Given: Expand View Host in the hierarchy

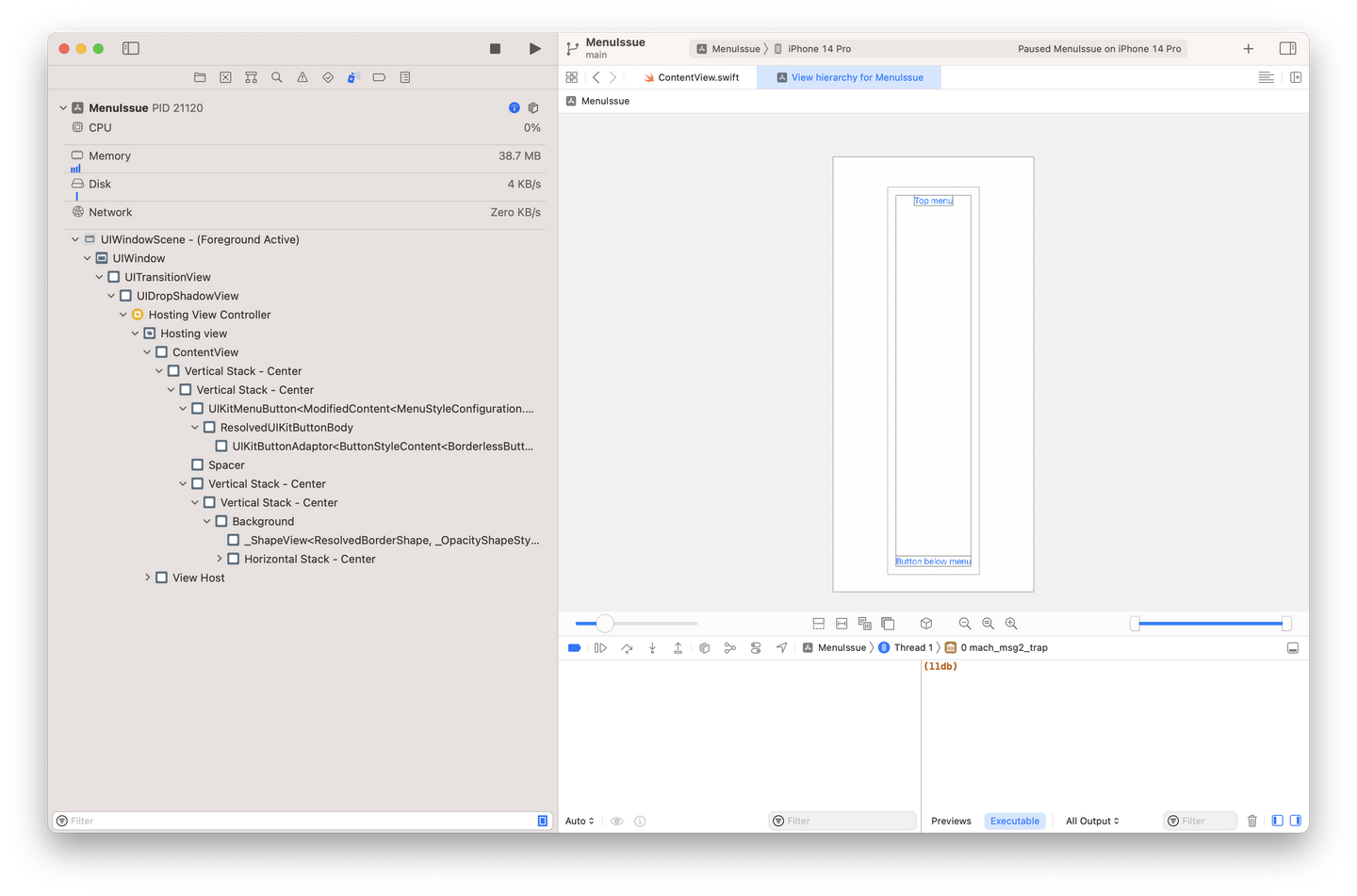Looking at the screenshot, I should (x=147, y=578).
